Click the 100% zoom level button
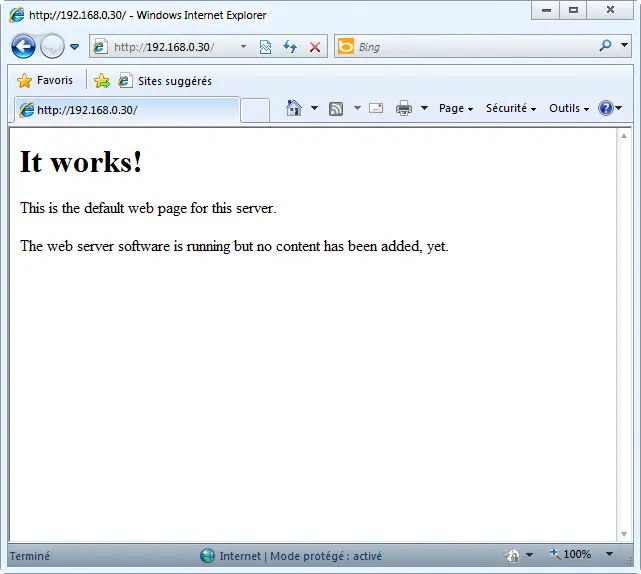This screenshot has height=574, width=641. [x=571, y=554]
